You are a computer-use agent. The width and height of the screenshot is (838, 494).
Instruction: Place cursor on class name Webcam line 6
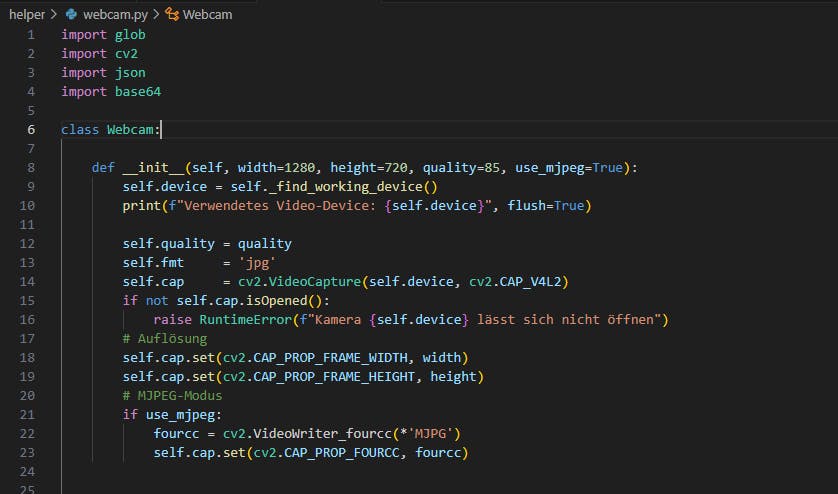130,130
